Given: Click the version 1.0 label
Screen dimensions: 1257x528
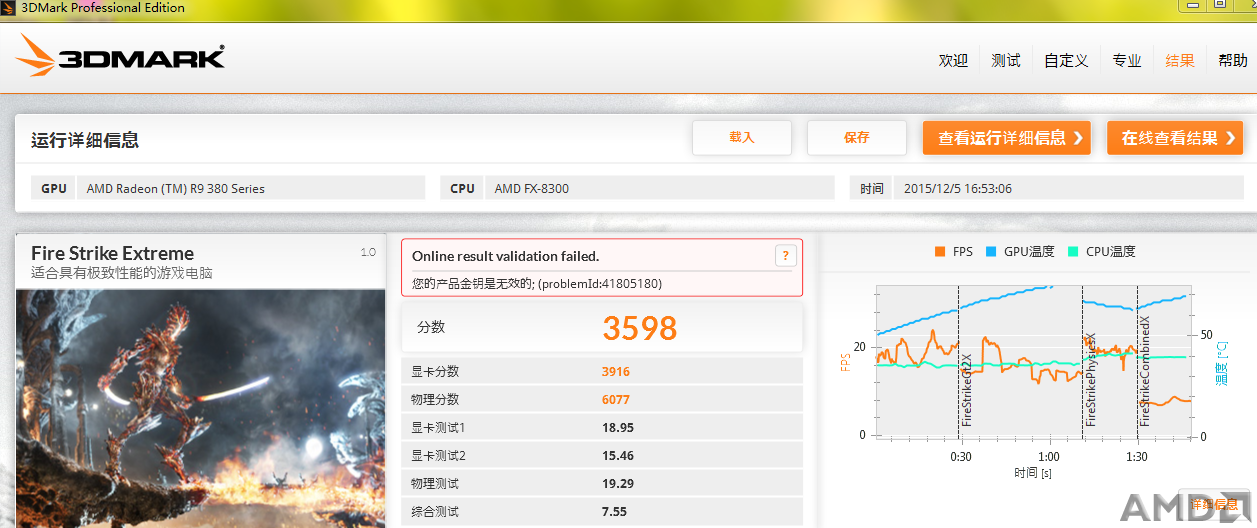Looking at the screenshot, I should click(368, 253).
